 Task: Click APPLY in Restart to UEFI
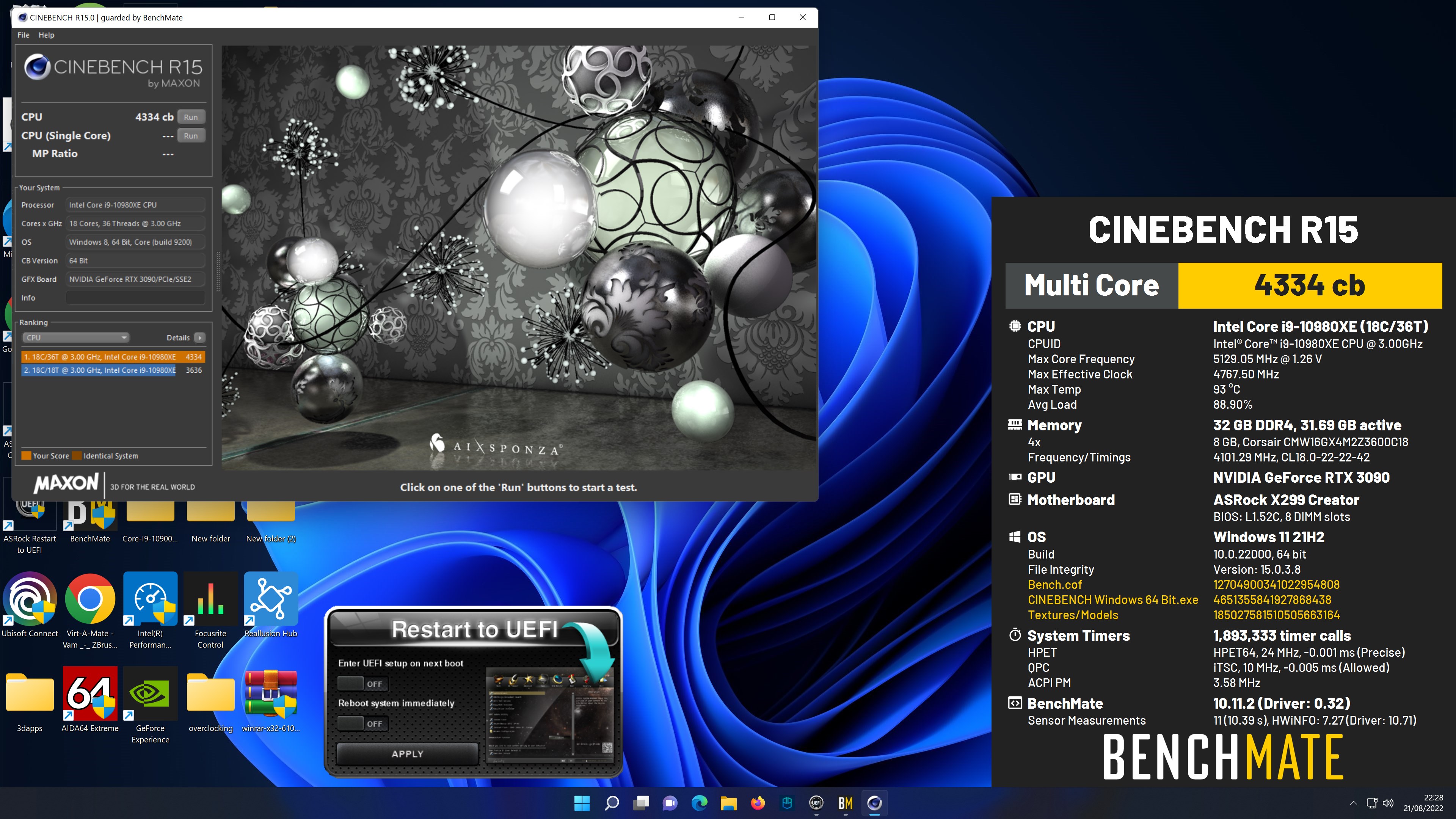point(407,754)
